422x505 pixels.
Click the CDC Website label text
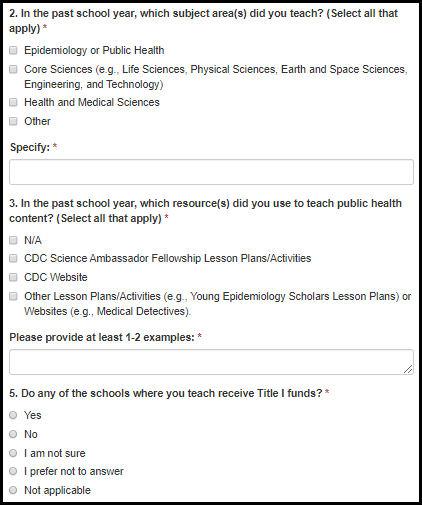[x=56, y=277]
